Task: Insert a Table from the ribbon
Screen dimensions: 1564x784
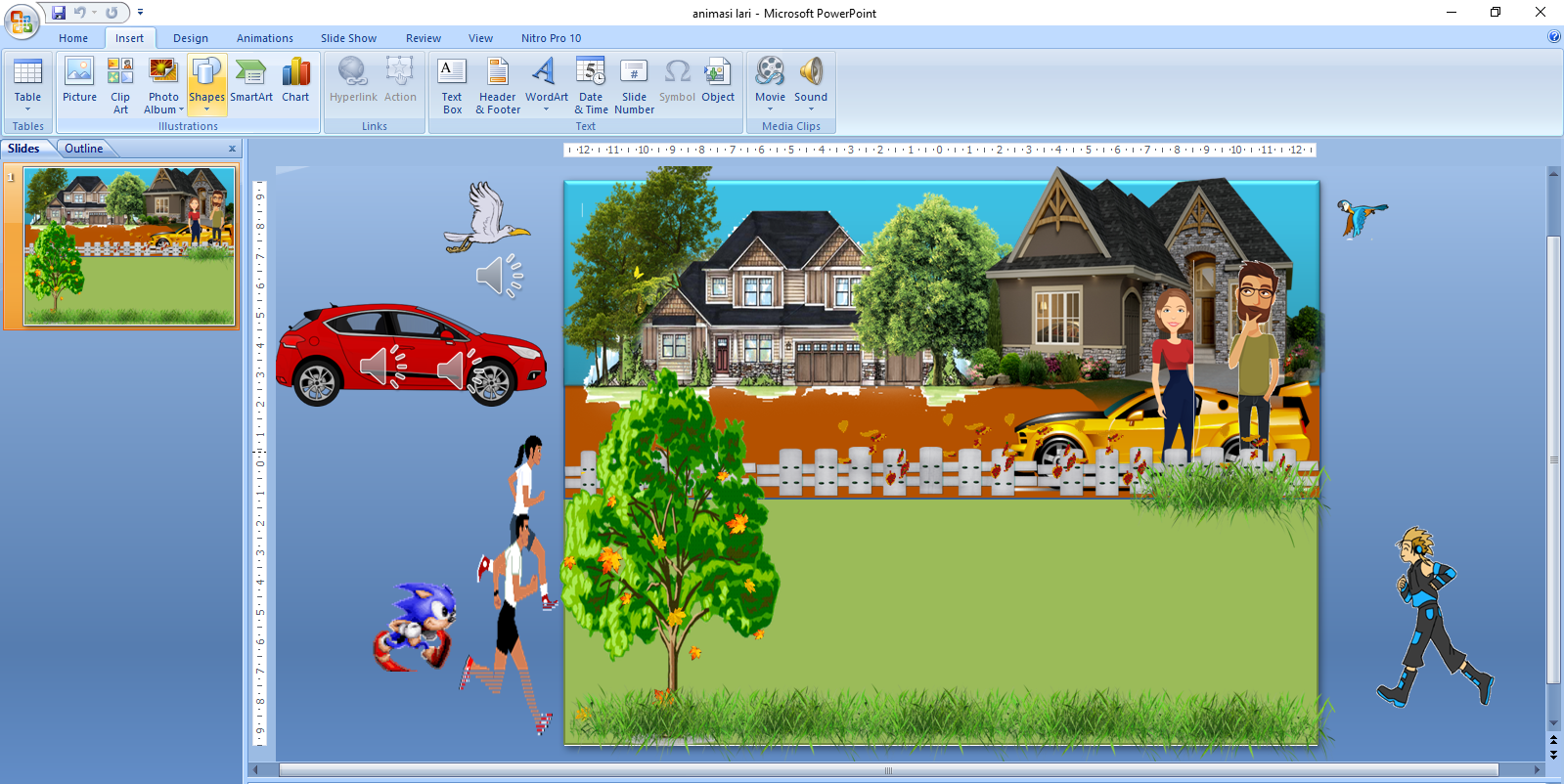Action: [27, 84]
